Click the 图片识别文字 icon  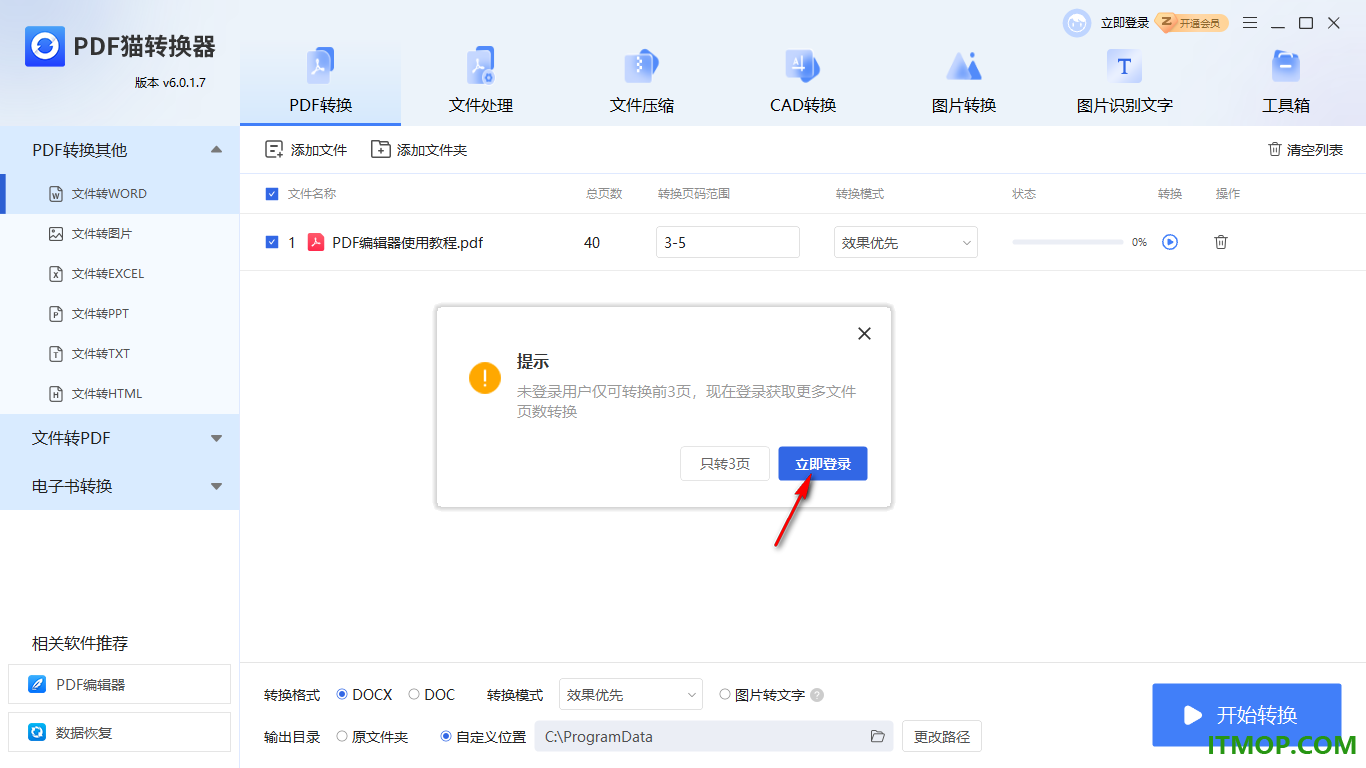pos(1124,67)
